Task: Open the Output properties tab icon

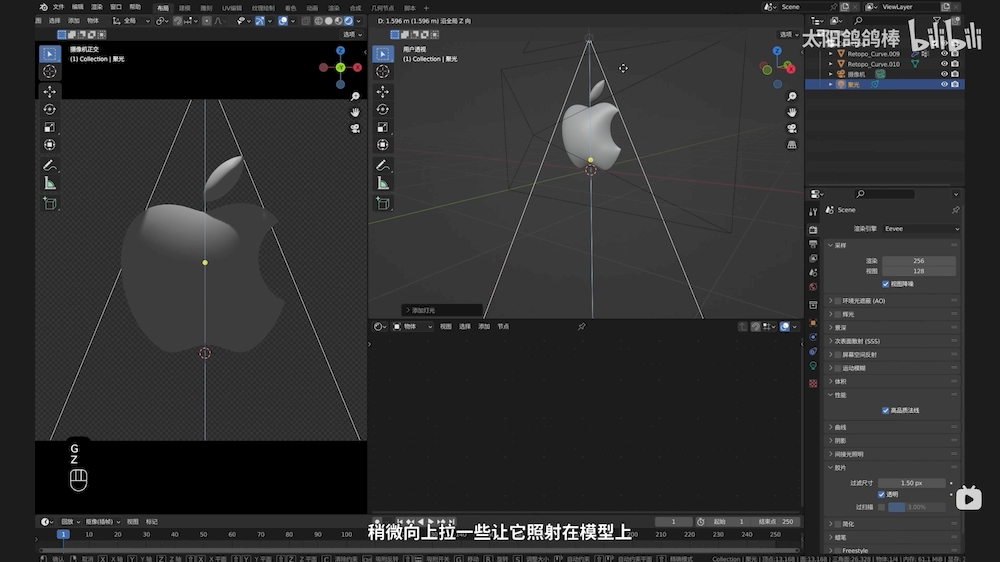Action: [x=813, y=244]
